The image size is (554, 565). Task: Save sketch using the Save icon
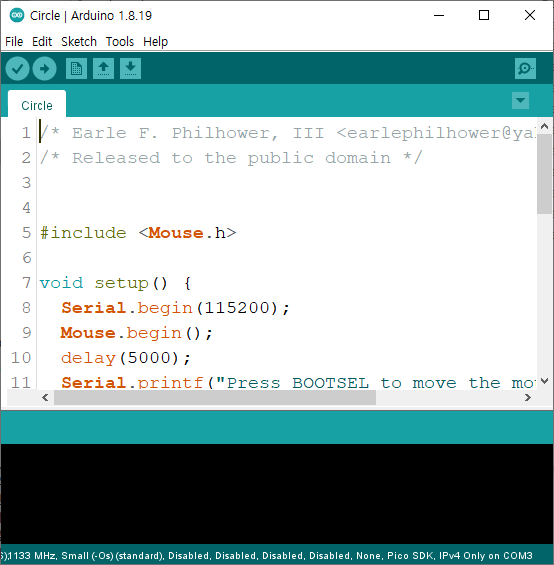(x=130, y=68)
